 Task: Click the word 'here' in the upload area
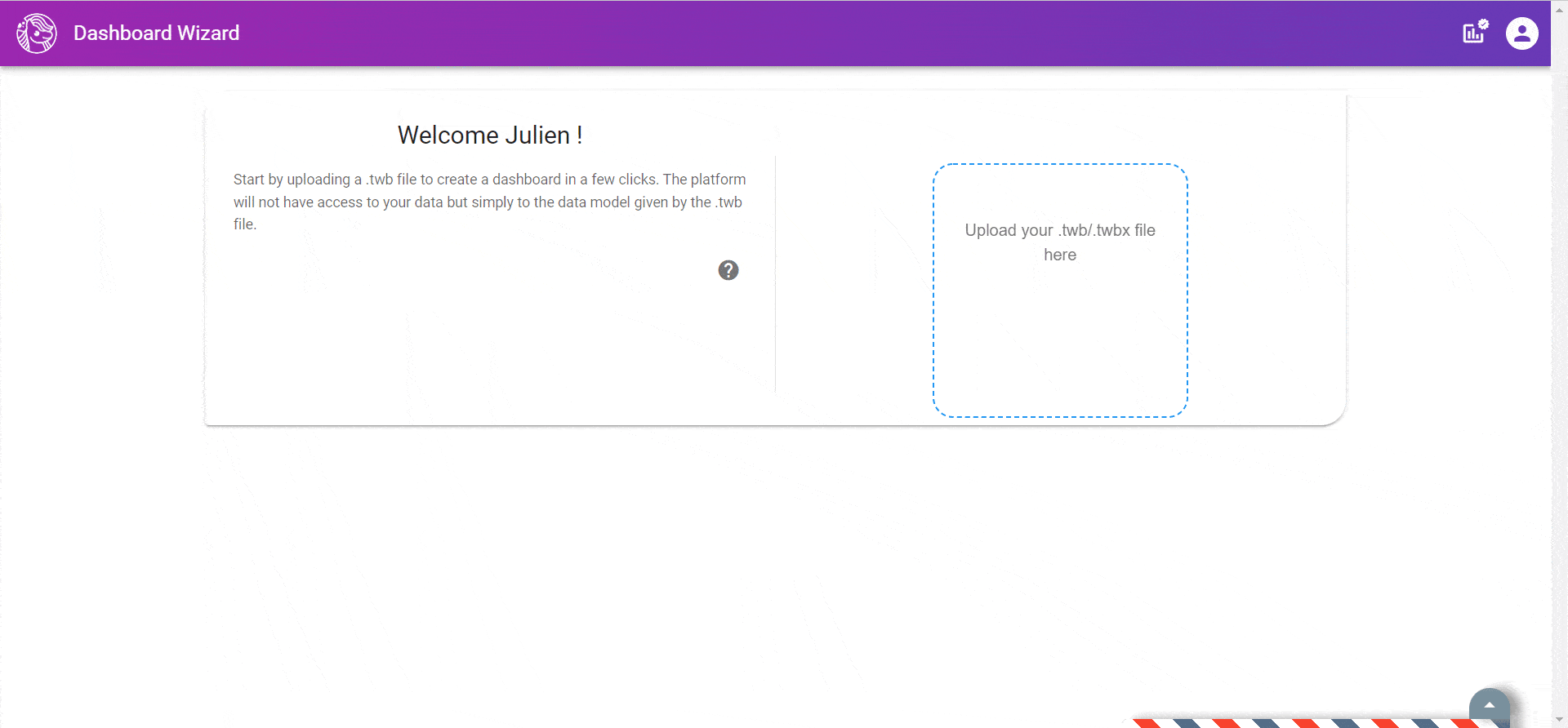(1059, 255)
